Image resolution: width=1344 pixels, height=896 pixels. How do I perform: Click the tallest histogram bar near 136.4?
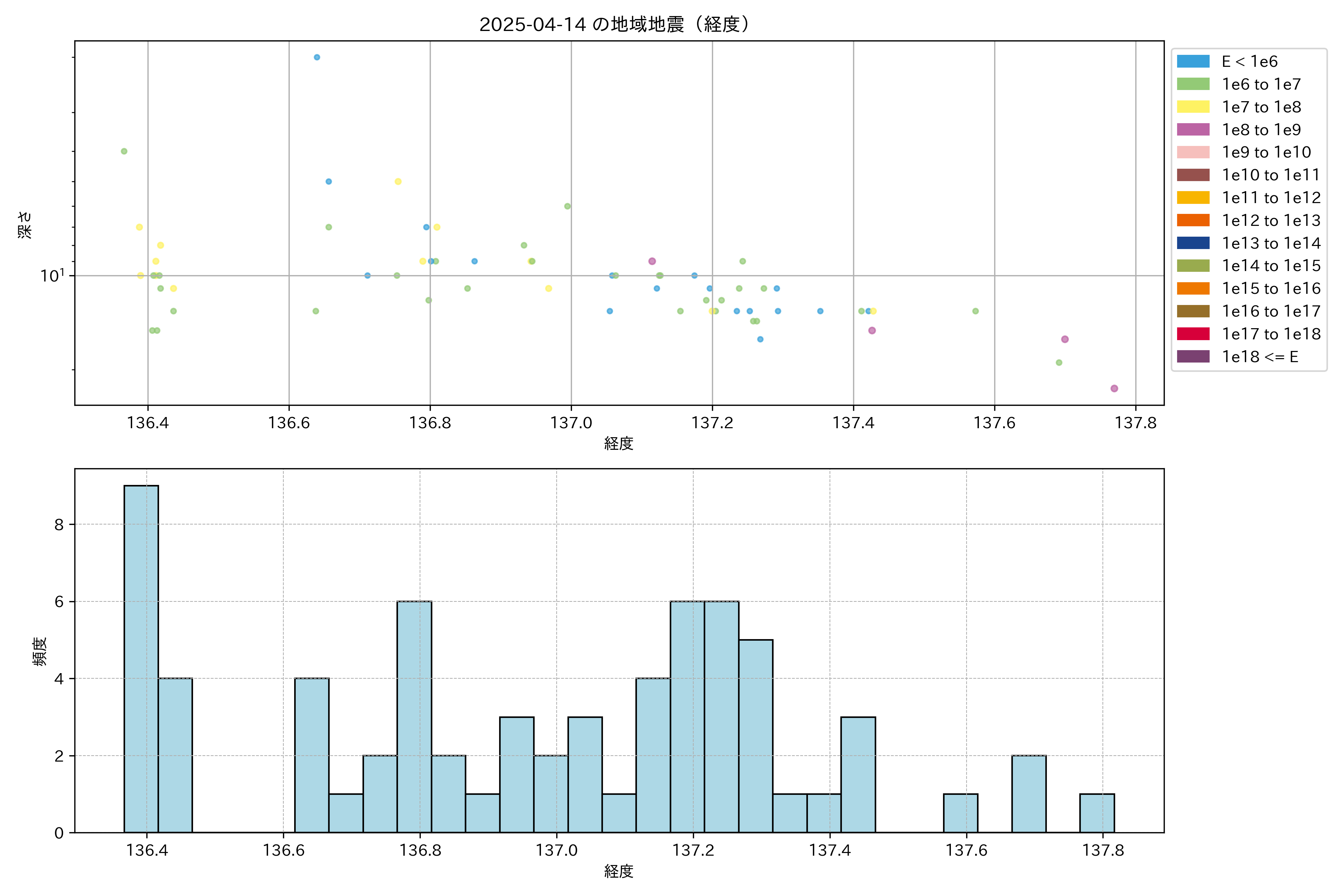pos(141,658)
